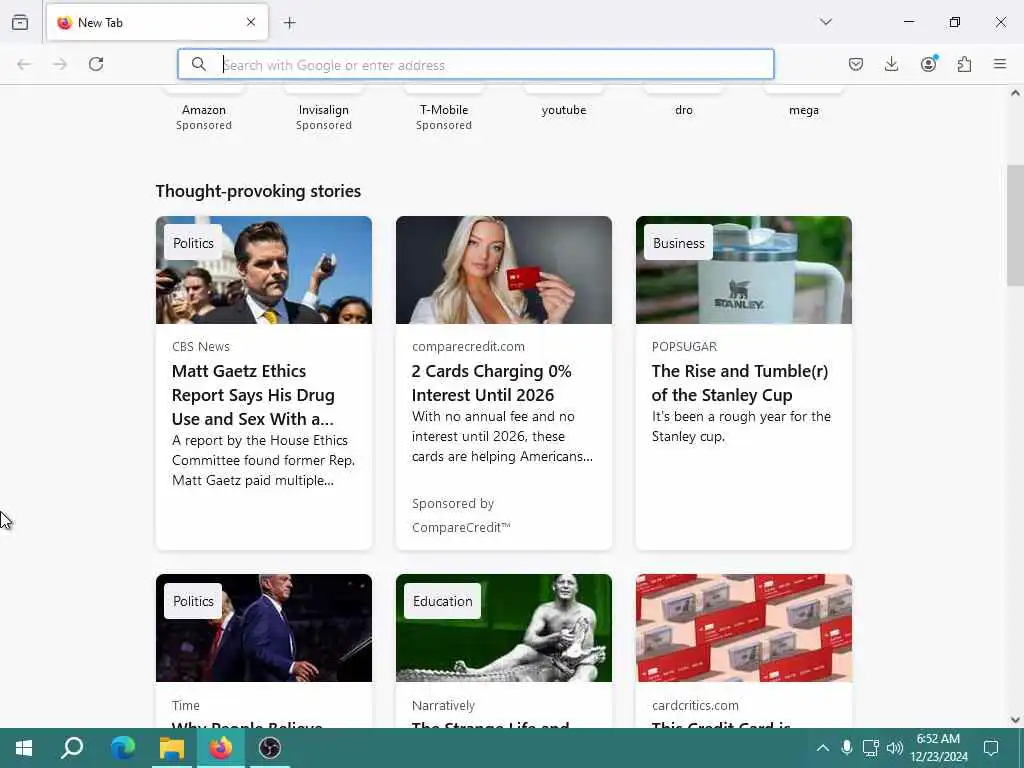Open The Rise and Tumble(r) headline
Viewport: 1024px width, 768px height.
(740, 383)
